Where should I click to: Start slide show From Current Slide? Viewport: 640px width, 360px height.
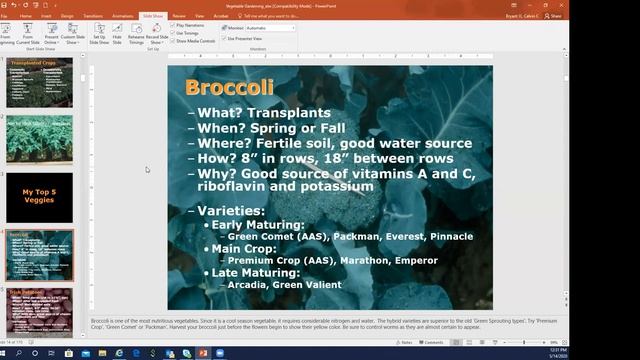(x=28, y=34)
